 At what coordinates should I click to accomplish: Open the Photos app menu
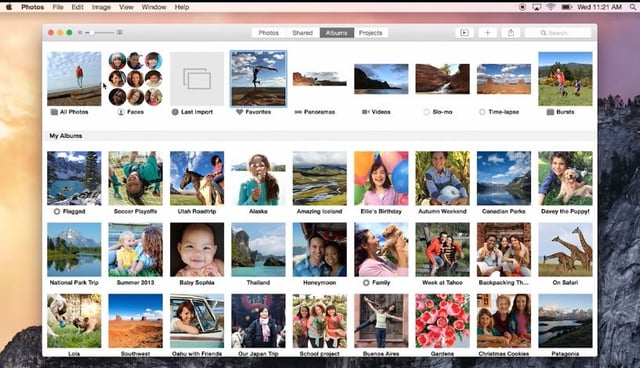pyautogui.click(x=33, y=7)
